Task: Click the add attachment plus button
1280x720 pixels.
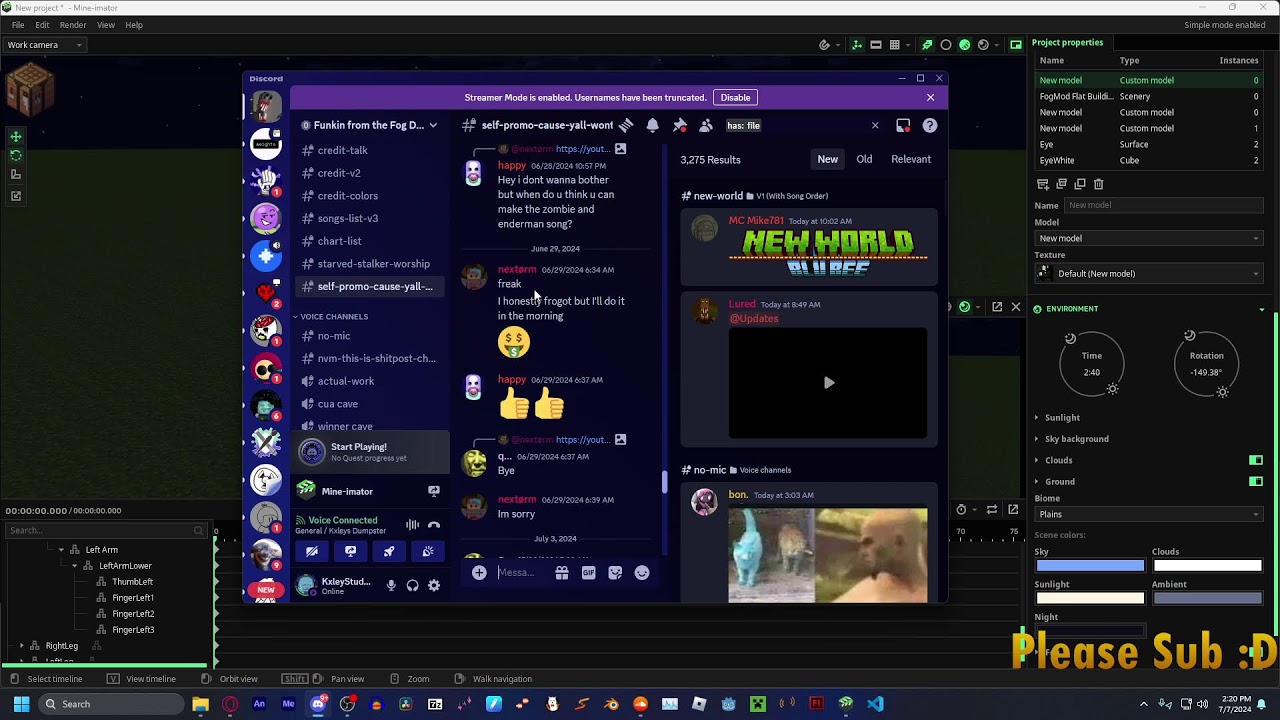Action: click(x=479, y=573)
